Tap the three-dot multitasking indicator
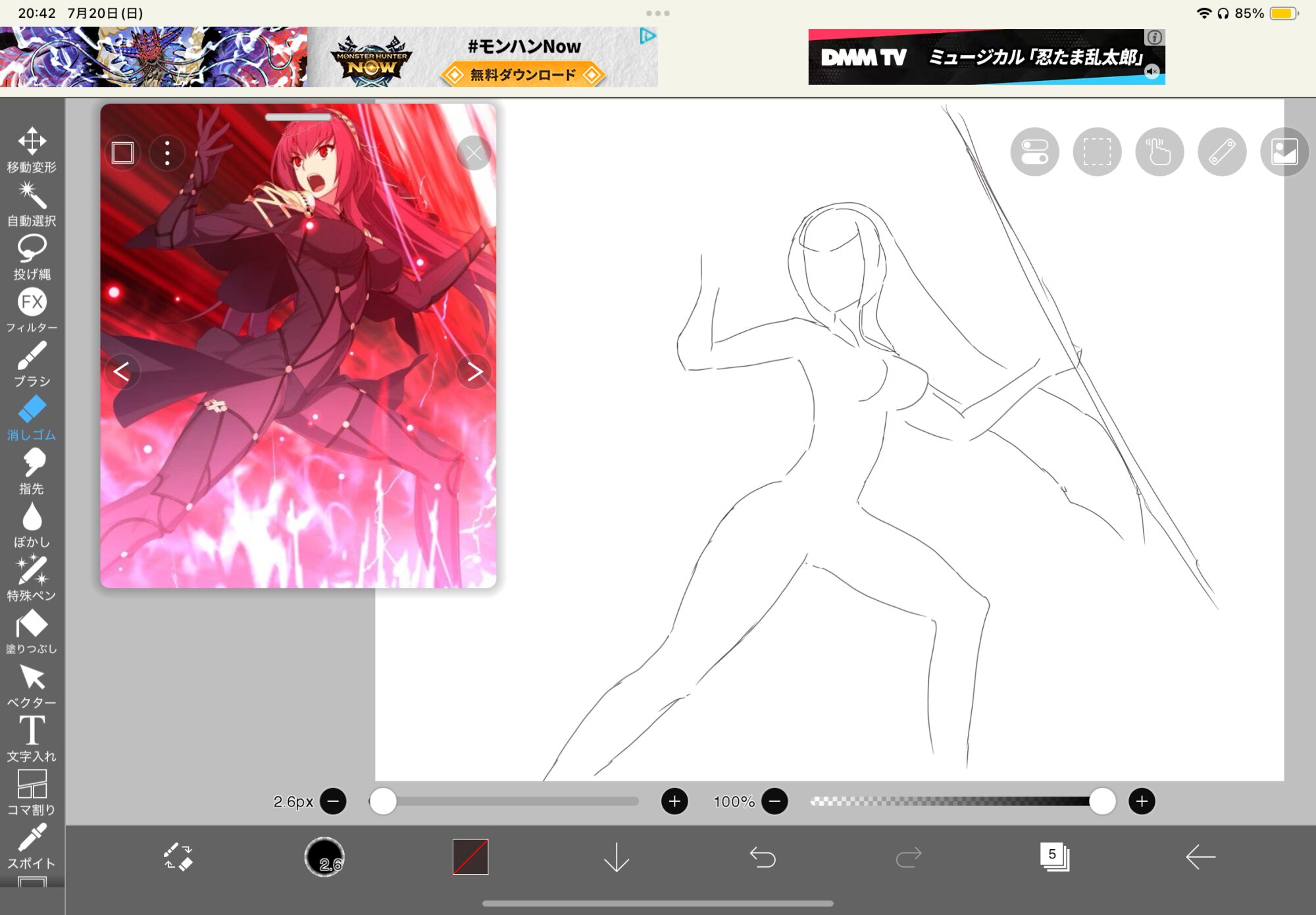Screen dimensions: 1316x915 658,13
